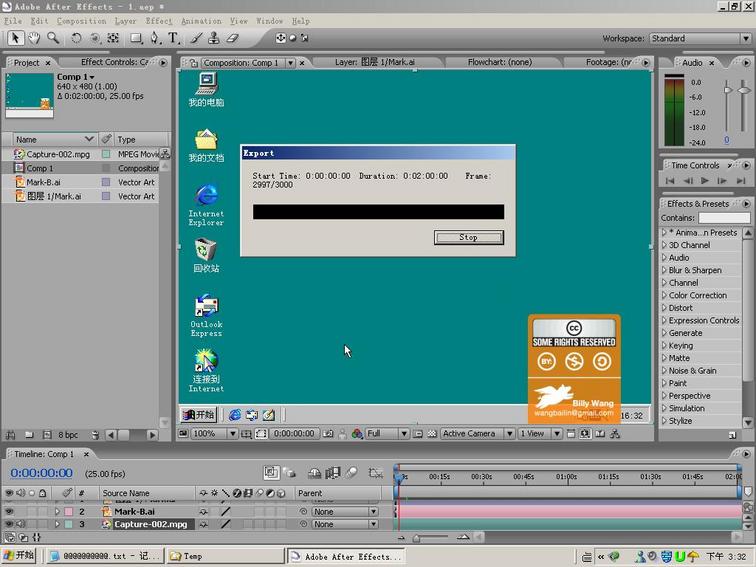Toggle shy switch for Mark-B.ai layer
Viewport: 756px width, 567px height.
[203, 512]
